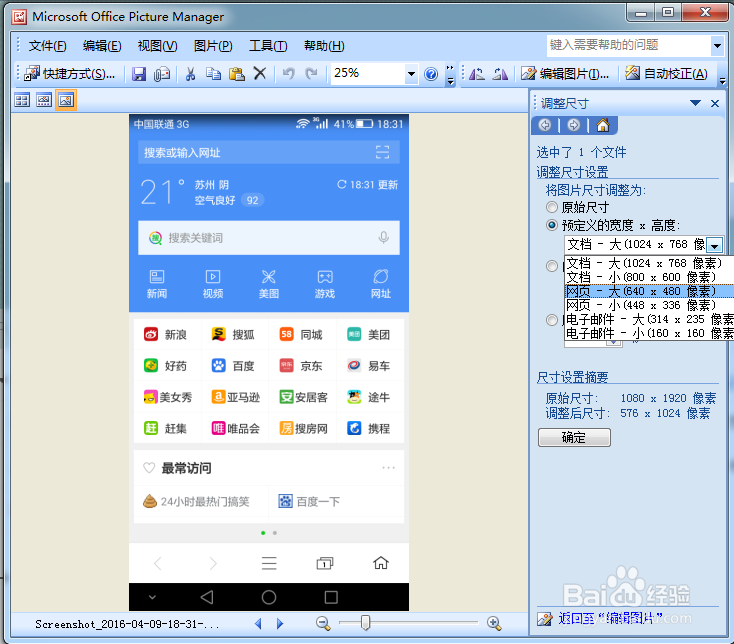
Task: Click the Copy icon
Action: coord(213,74)
